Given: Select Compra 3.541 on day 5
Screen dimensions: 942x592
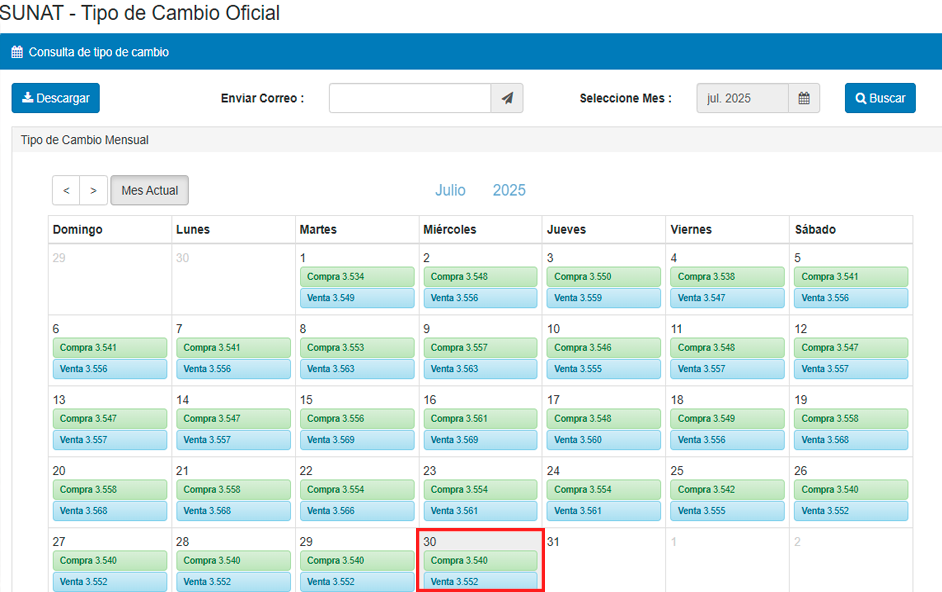Looking at the screenshot, I should coord(851,276).
